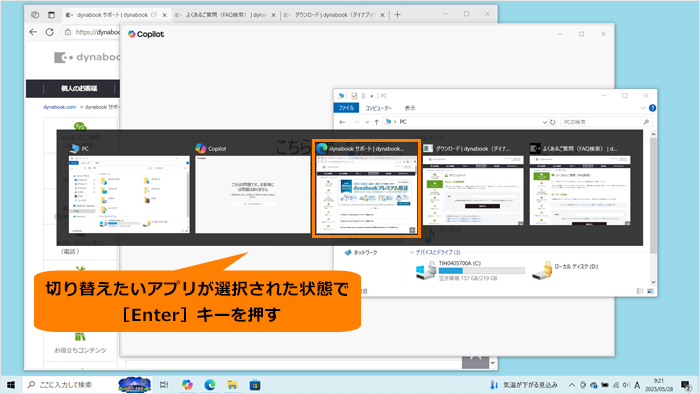The height and width of the screenshot is (394, 700).
Task: Open Microsoft Edge from the taskbar
Action: (x=210, y=385)
